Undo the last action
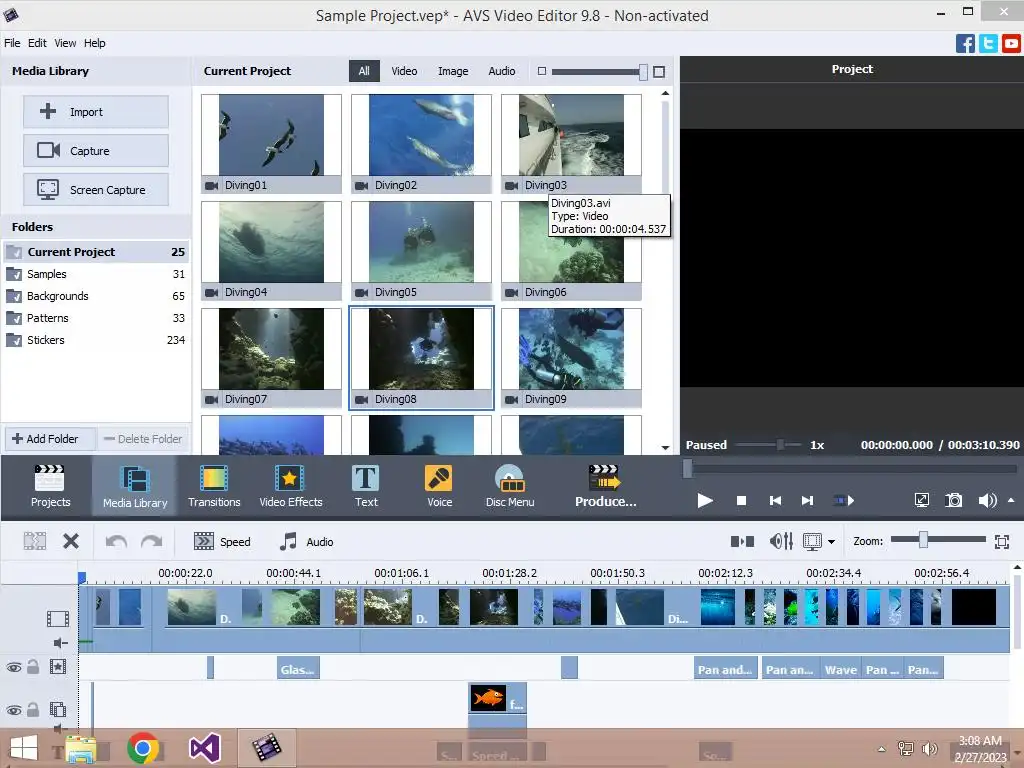 116,541
